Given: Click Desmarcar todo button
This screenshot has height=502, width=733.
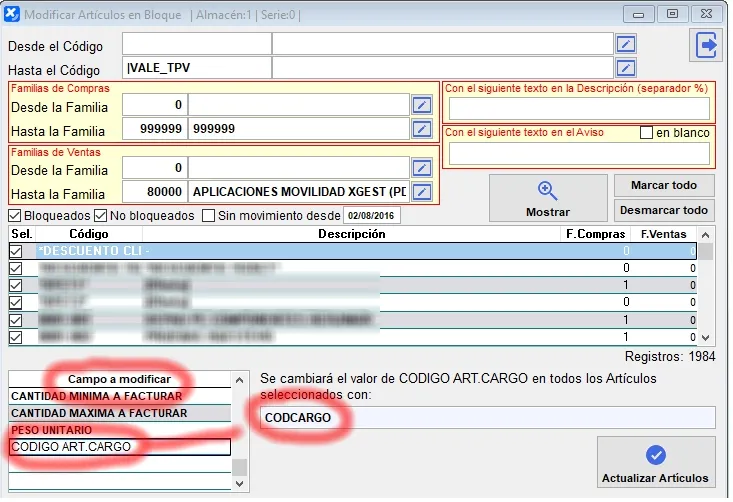Looking at the screenshot, I should click(x=664, y=210).
